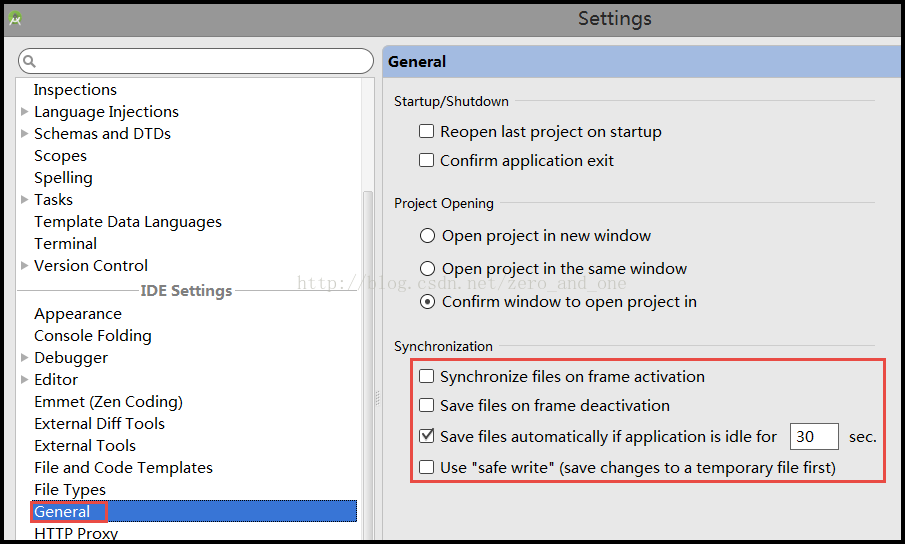
Task: Select Confirm window to open project in
Action: coord(428,301)
